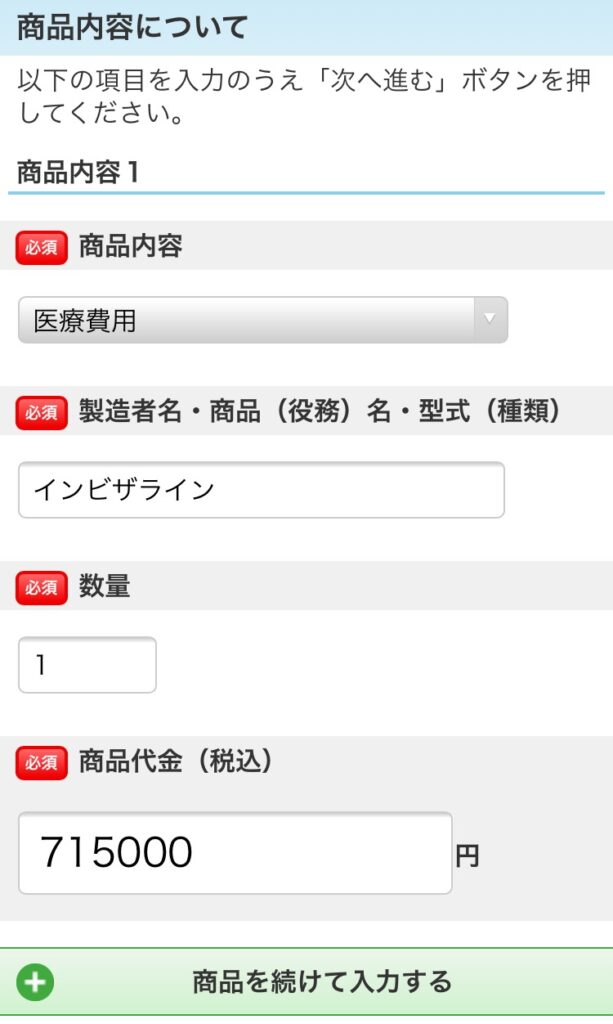Click the price field showing 715000

pos(235,853)
